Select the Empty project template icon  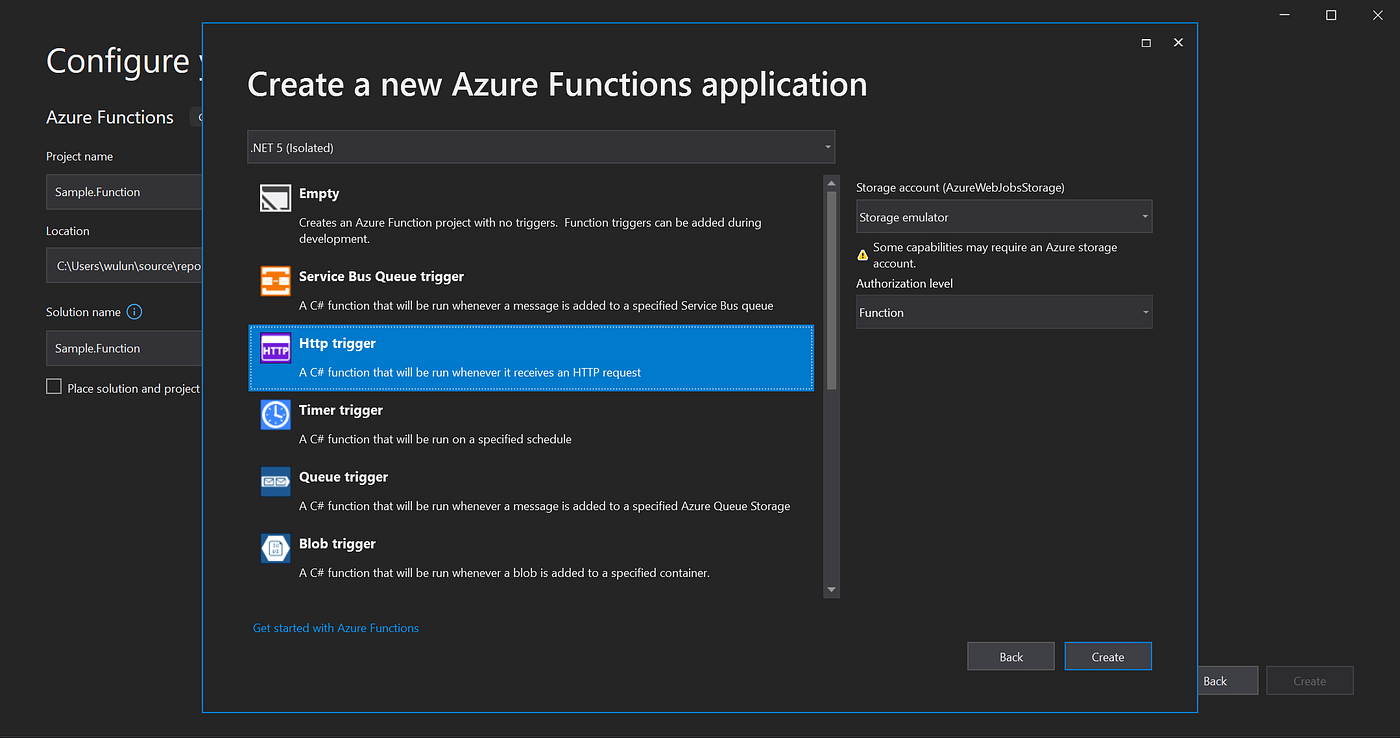pos(275,197)
